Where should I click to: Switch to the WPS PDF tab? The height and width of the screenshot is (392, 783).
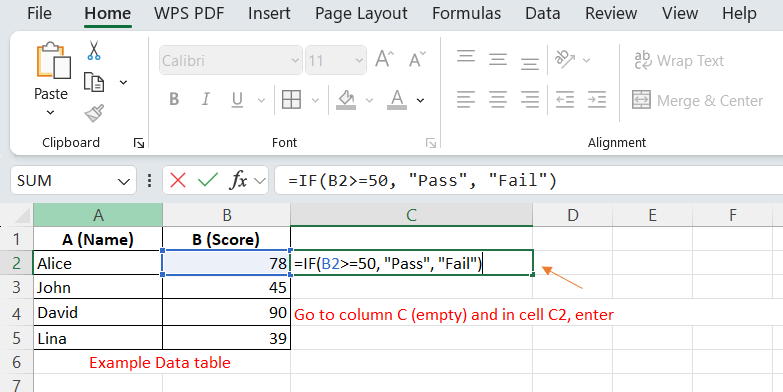pos(189,13)
